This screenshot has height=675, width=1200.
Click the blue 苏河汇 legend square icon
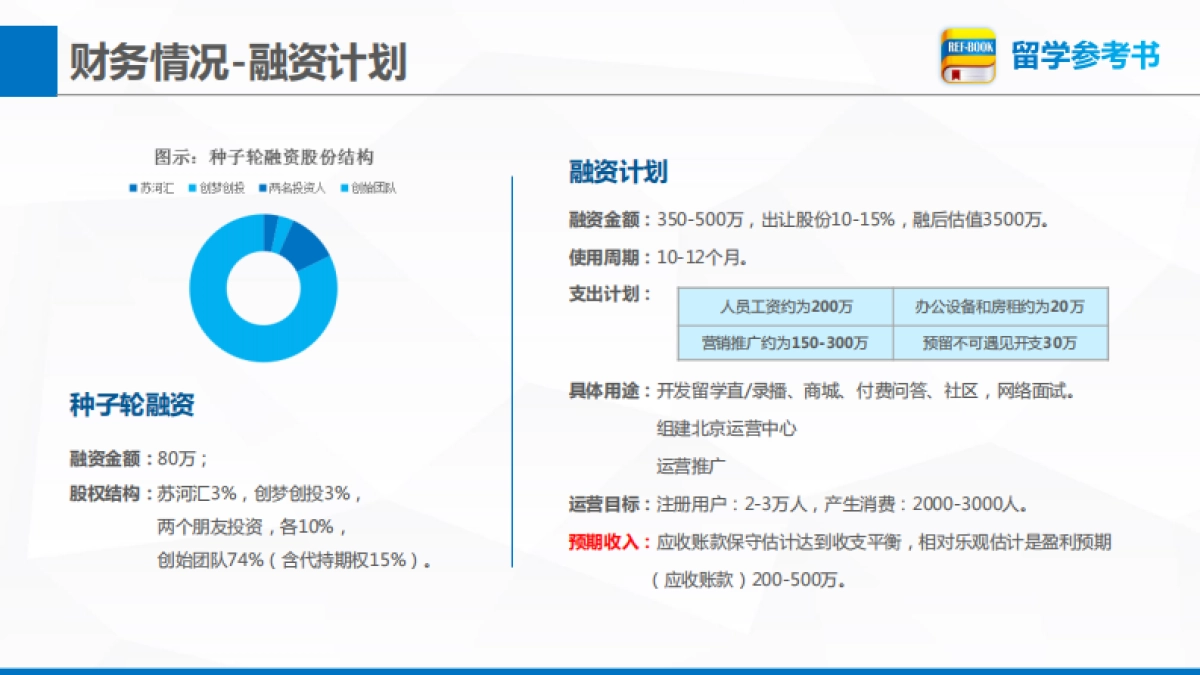[x=132, y=187]
